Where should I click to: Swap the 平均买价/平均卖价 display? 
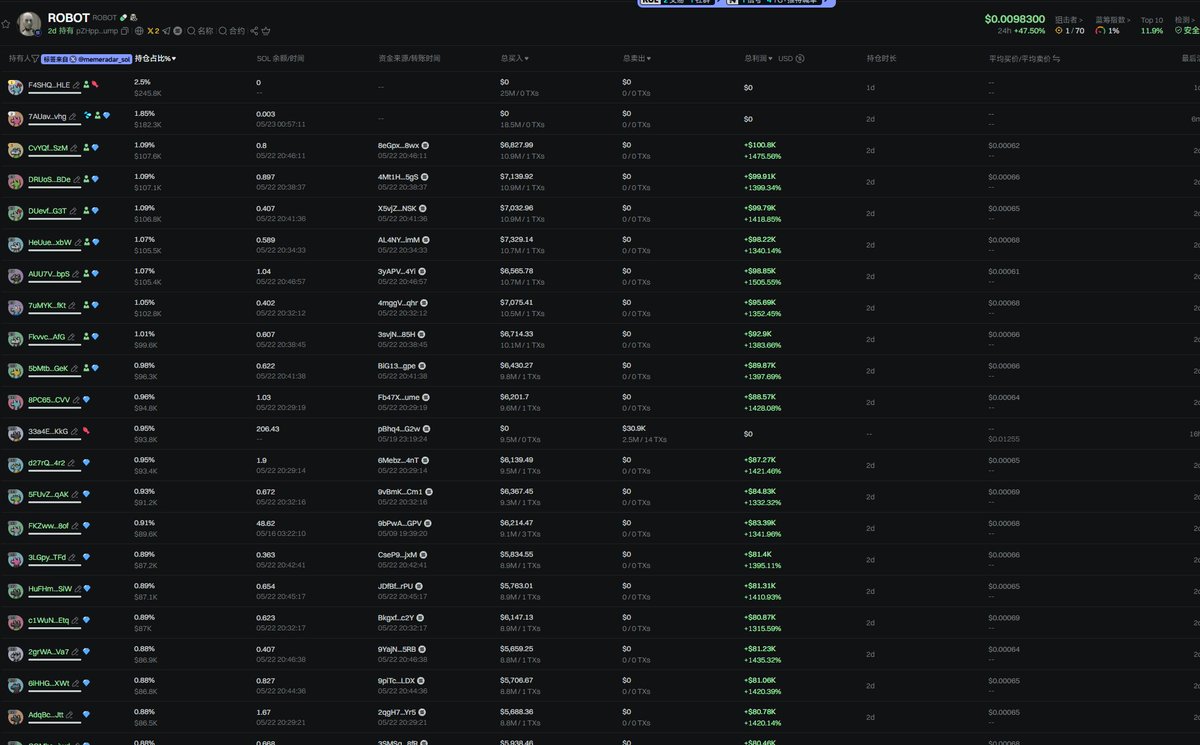click(1056, 59)
